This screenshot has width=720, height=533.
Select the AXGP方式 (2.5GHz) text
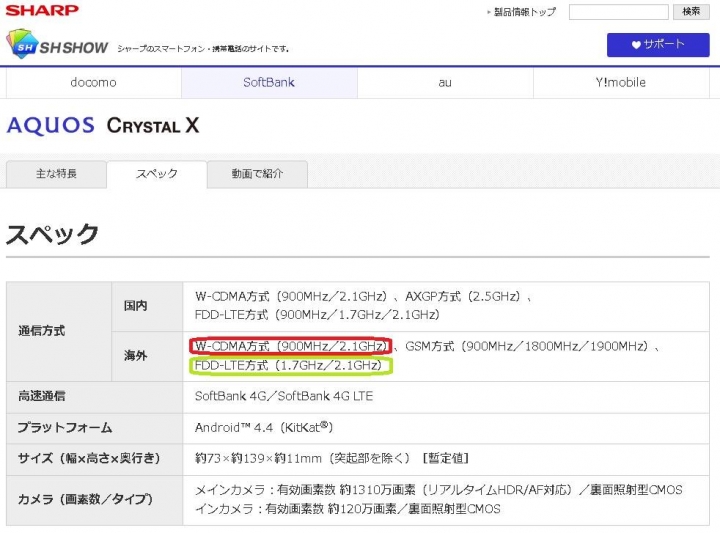coord(463,297)
